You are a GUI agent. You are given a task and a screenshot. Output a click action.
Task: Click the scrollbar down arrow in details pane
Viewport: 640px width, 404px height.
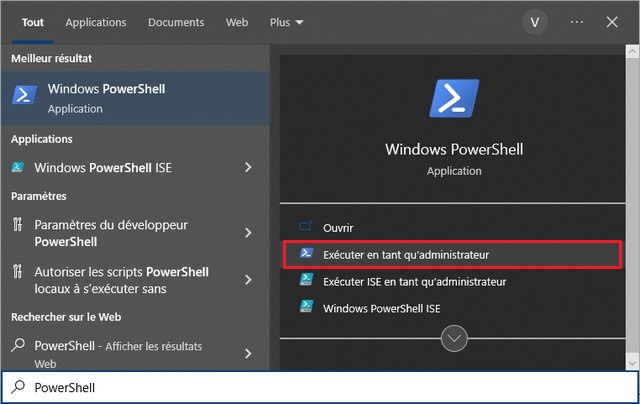(632, 362)
